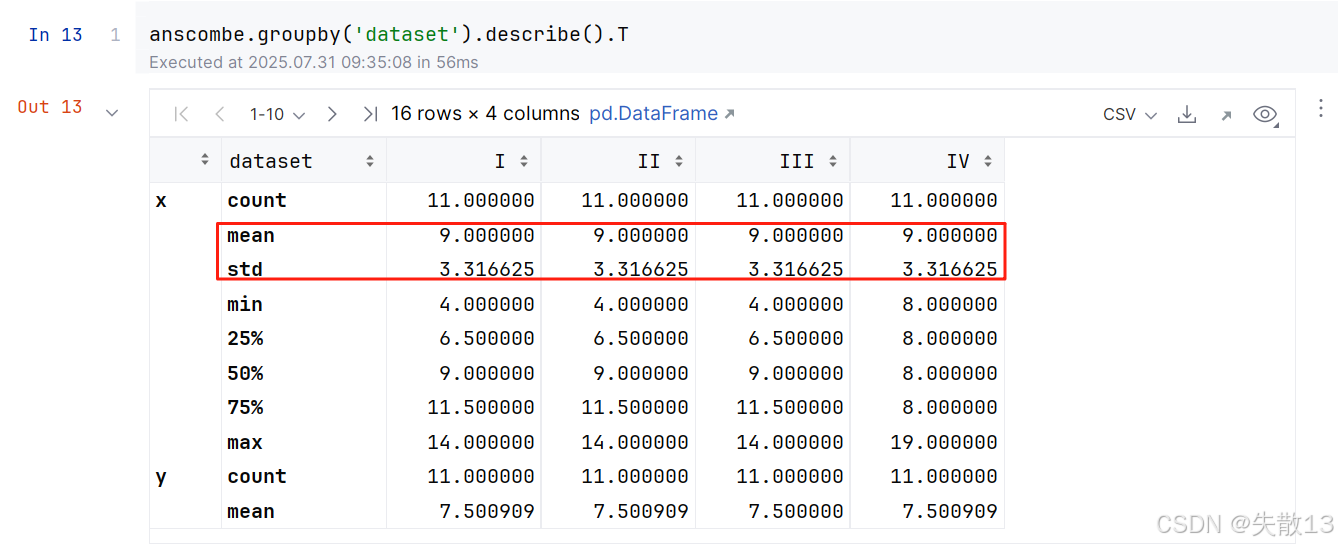
Task: Select the y mean row label
Action: coord(251,512)
